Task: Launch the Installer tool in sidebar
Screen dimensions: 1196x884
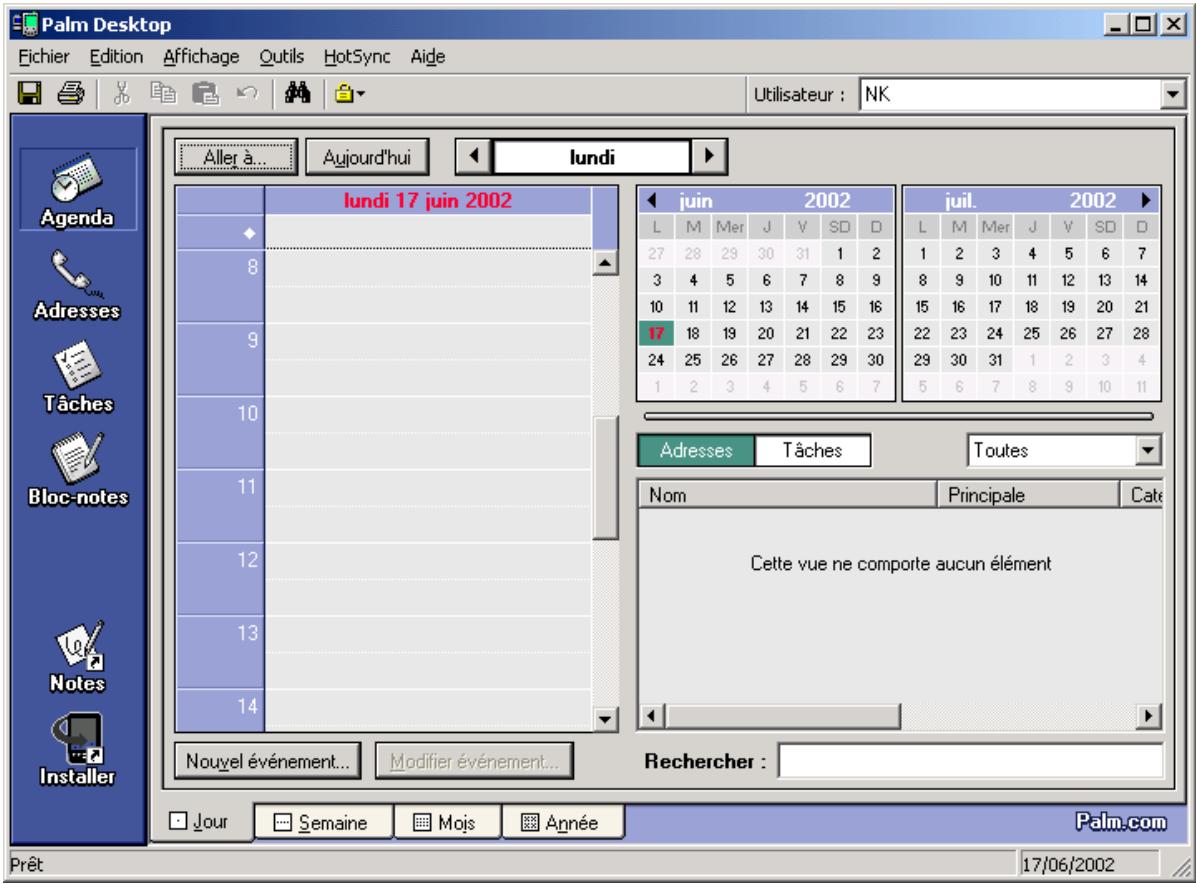Action: [77, 750]
